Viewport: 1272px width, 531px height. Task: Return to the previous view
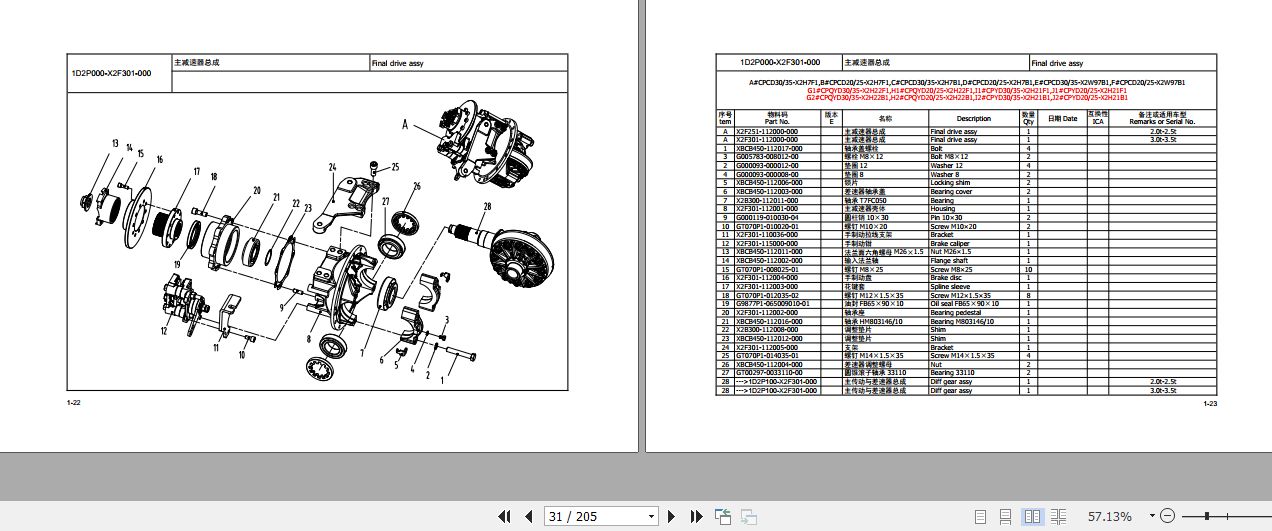(723, 516)
